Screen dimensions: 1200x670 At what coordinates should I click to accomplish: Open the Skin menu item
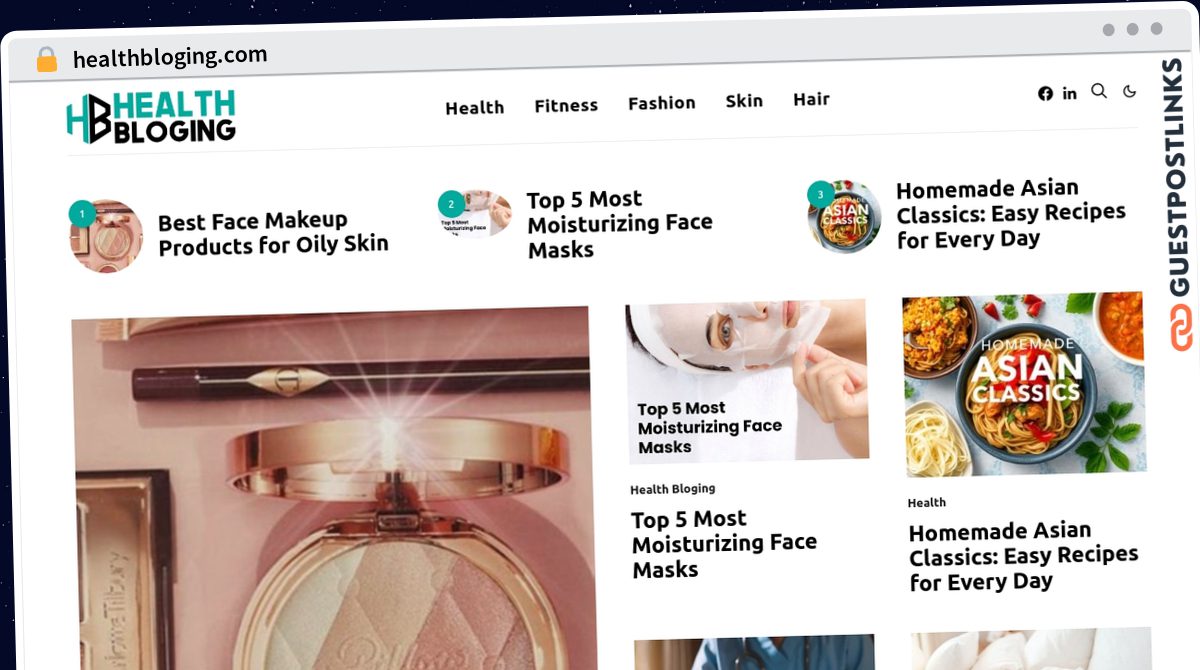744,101
